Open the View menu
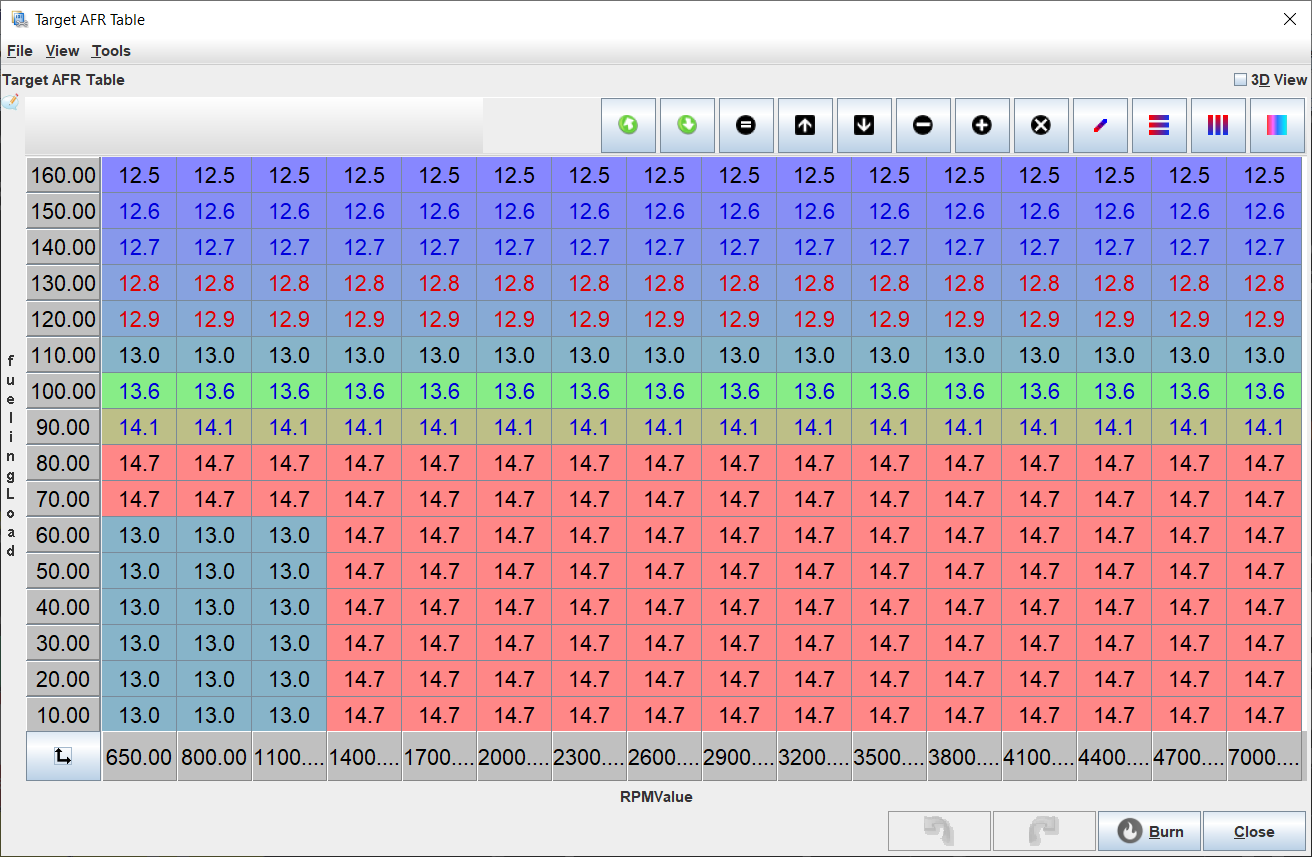The width and height of the screenshot is (1312, 857). 62,51
